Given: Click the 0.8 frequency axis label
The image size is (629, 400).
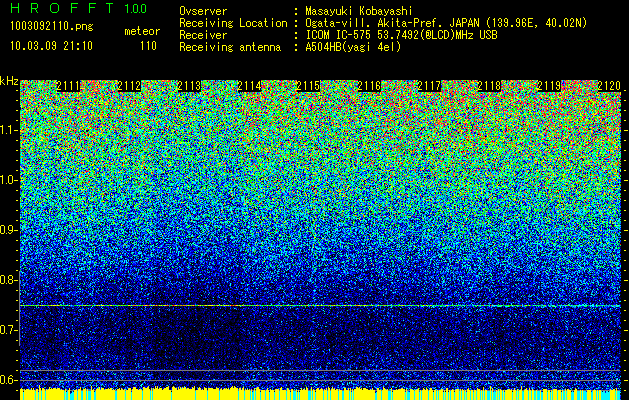Looking at the screenshot, I should point(8,280).
